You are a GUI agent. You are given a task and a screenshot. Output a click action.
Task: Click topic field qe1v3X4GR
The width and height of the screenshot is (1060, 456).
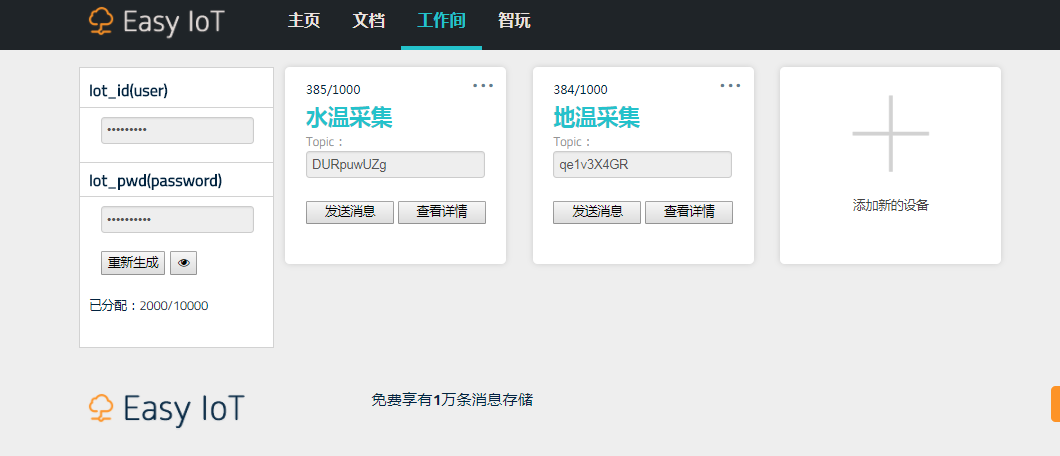(x=642, y=164)
